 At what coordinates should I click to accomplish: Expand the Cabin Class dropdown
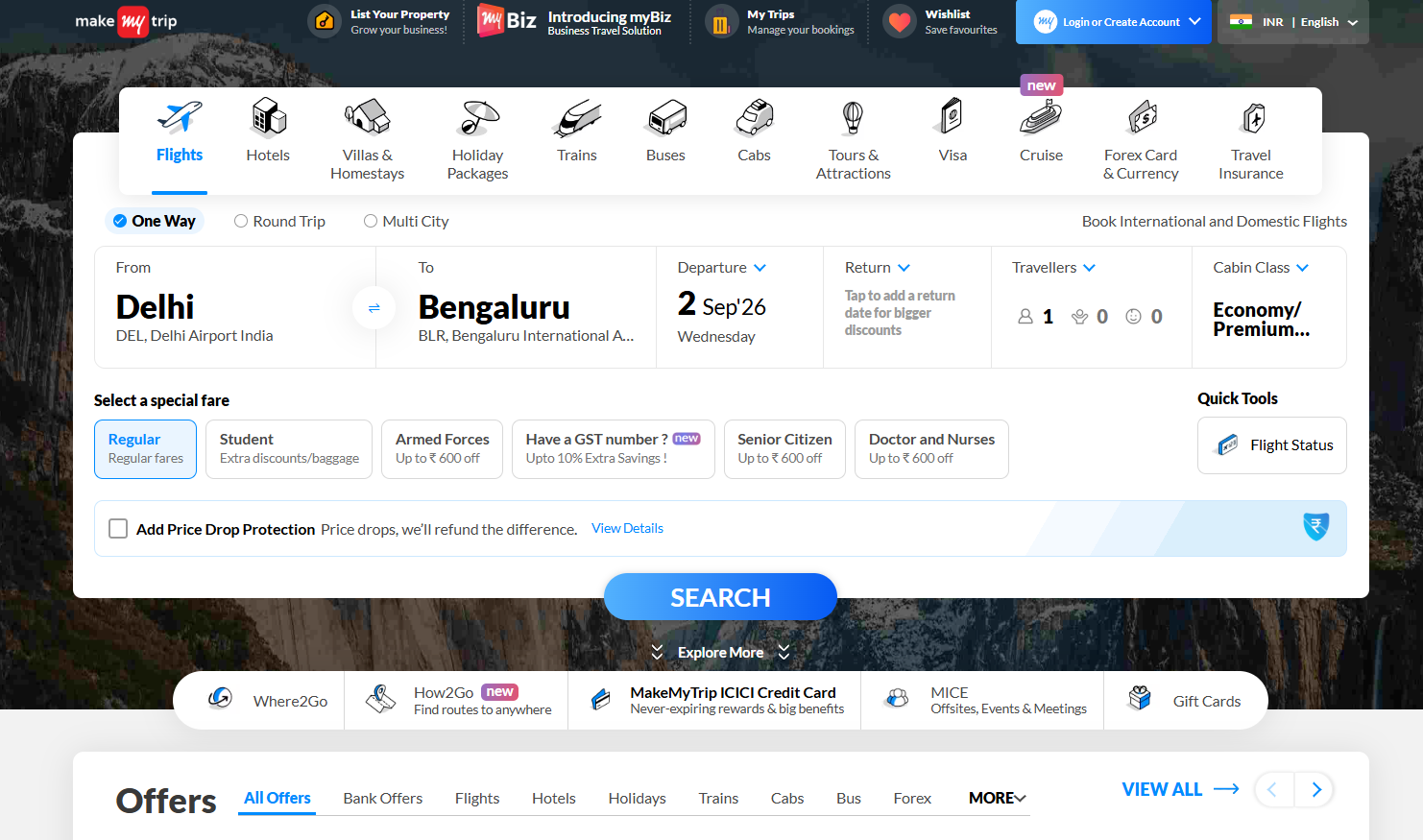coord(1261,268)
